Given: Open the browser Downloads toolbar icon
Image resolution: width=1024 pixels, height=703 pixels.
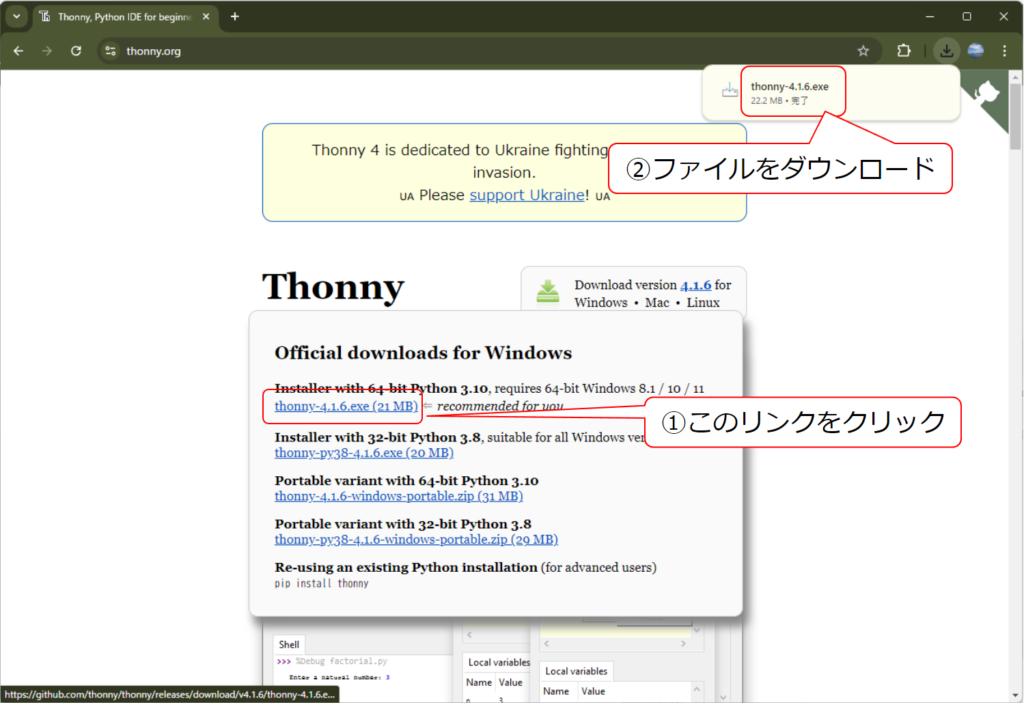Looking at the screenshot, I should point(946,50).
